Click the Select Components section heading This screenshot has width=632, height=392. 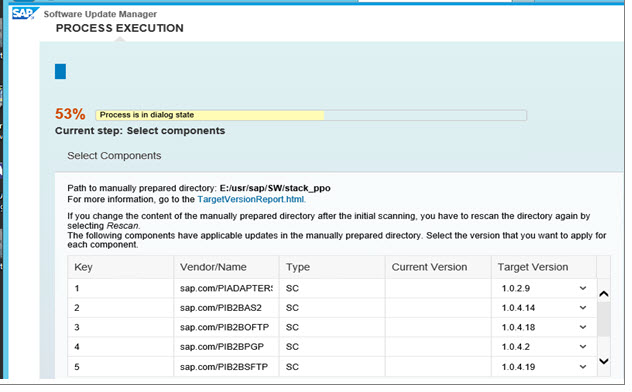(x=114, y=156)
